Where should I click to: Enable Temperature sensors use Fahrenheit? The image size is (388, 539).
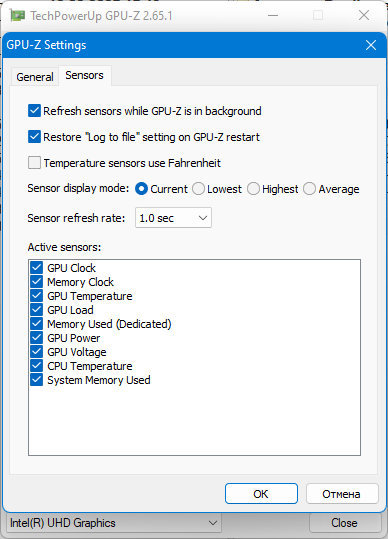[x=34, y=163]
